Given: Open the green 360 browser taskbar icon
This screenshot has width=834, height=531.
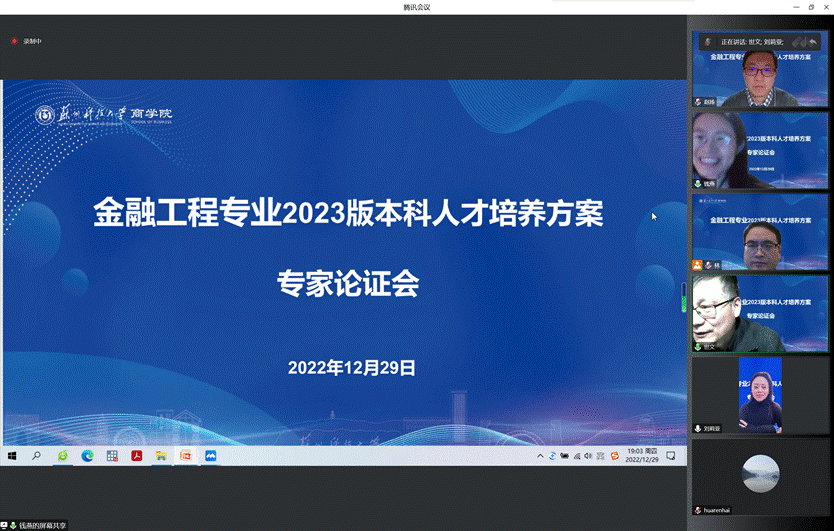Looking at the screenshot, I should pos(62,456).
